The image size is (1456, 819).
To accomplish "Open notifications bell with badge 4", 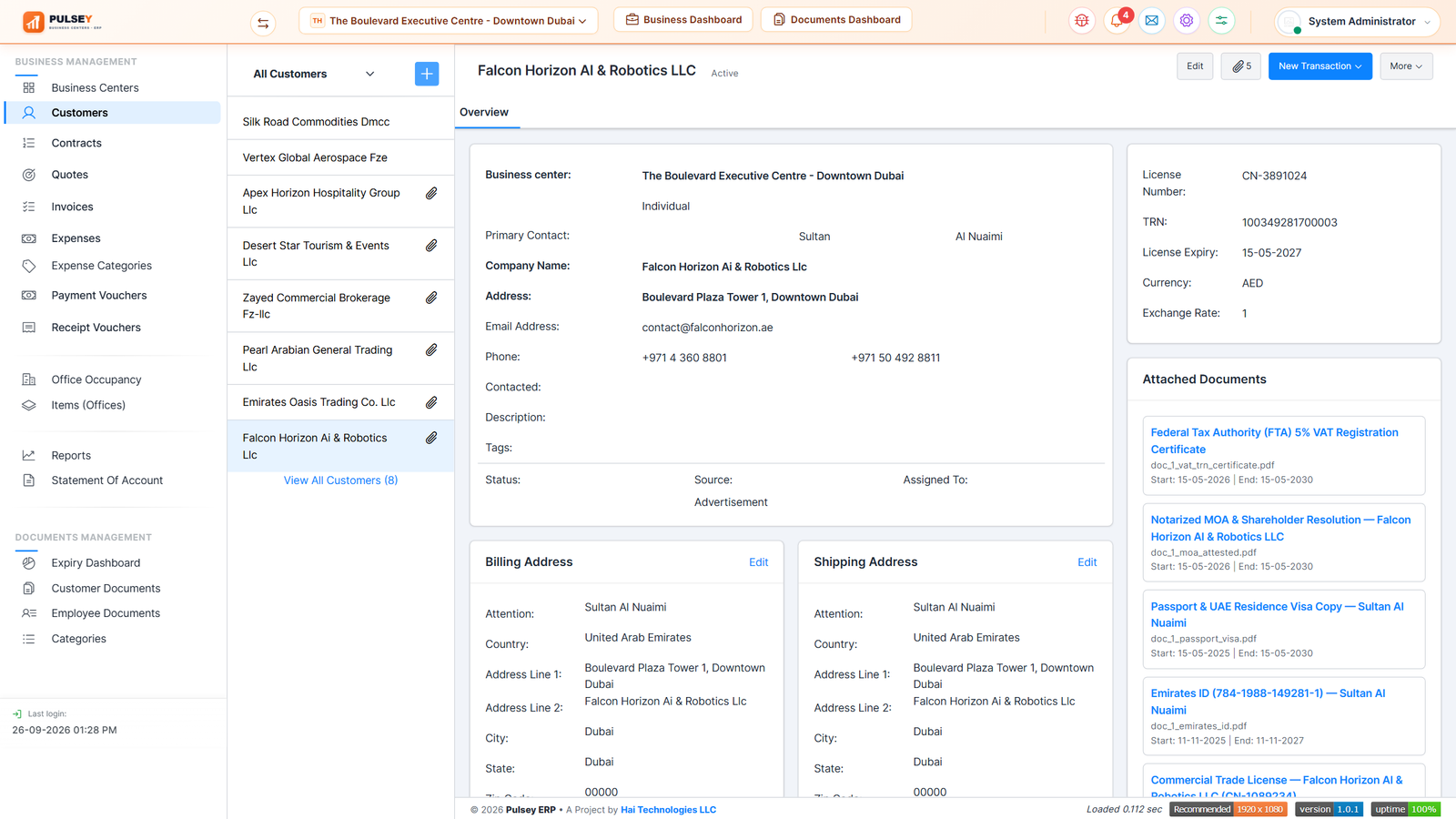I will tap(1117, 21).
